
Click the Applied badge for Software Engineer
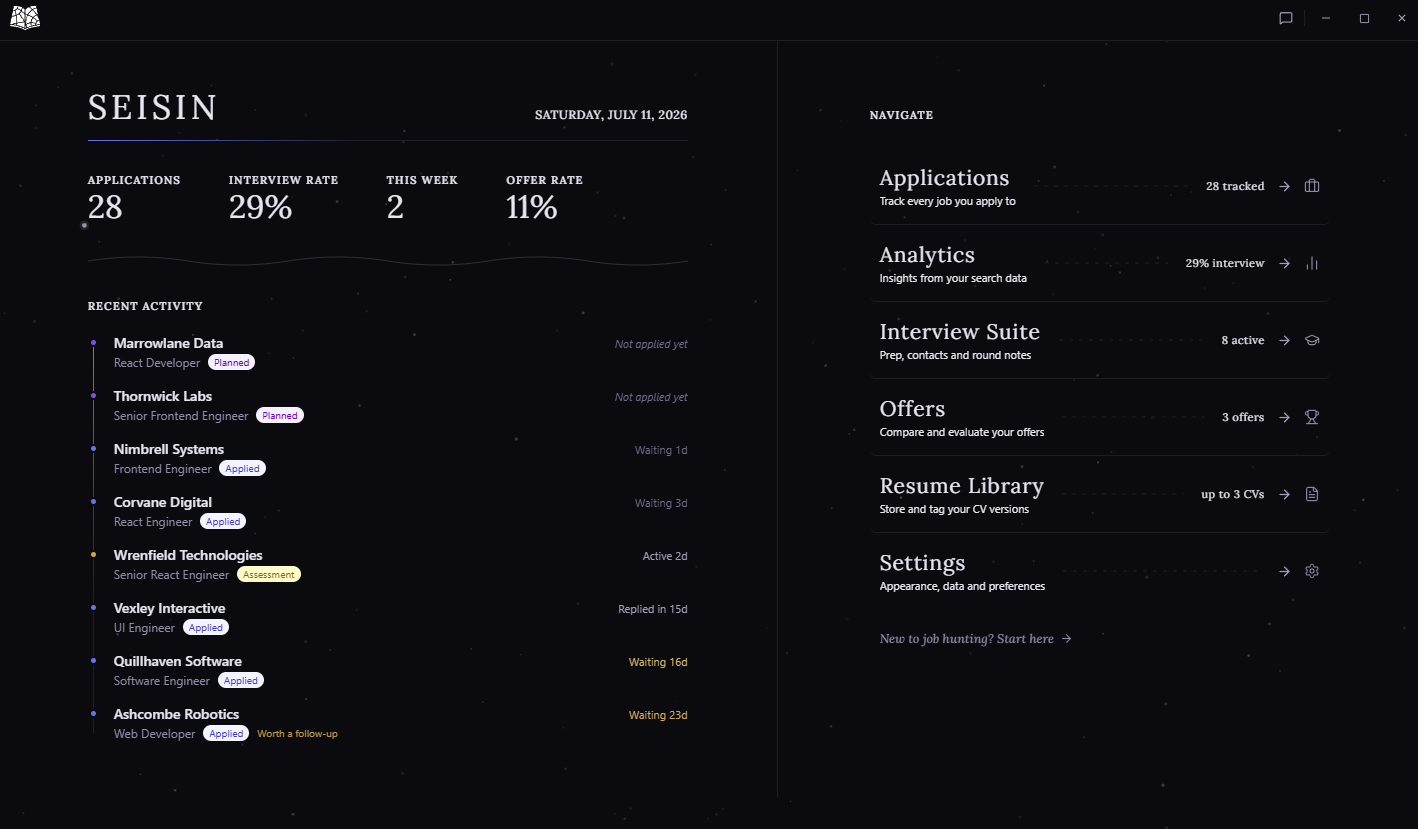[x=240, y=681]
